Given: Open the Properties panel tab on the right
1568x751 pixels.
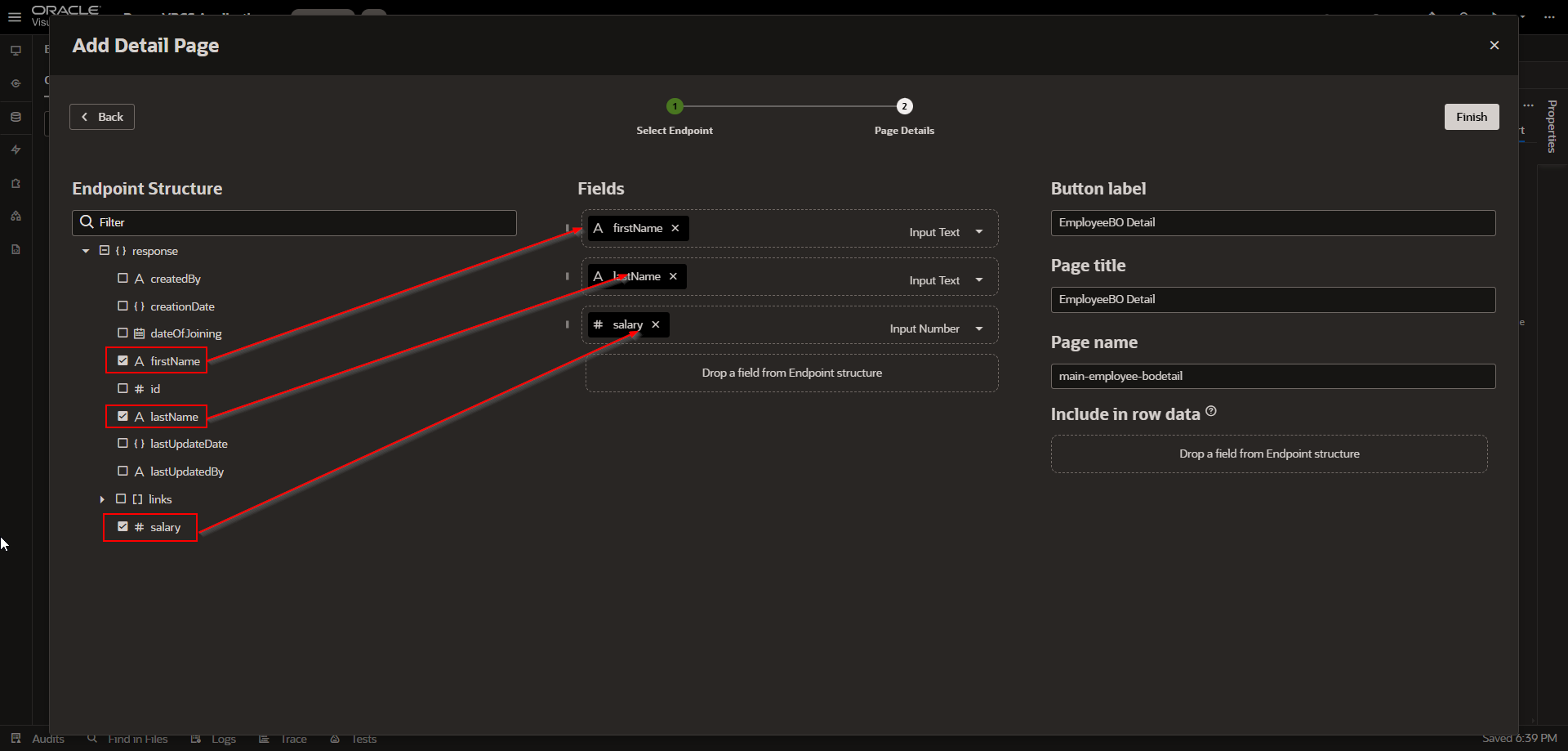Looking at the screenshot, I should click(x=1552, y=127).
